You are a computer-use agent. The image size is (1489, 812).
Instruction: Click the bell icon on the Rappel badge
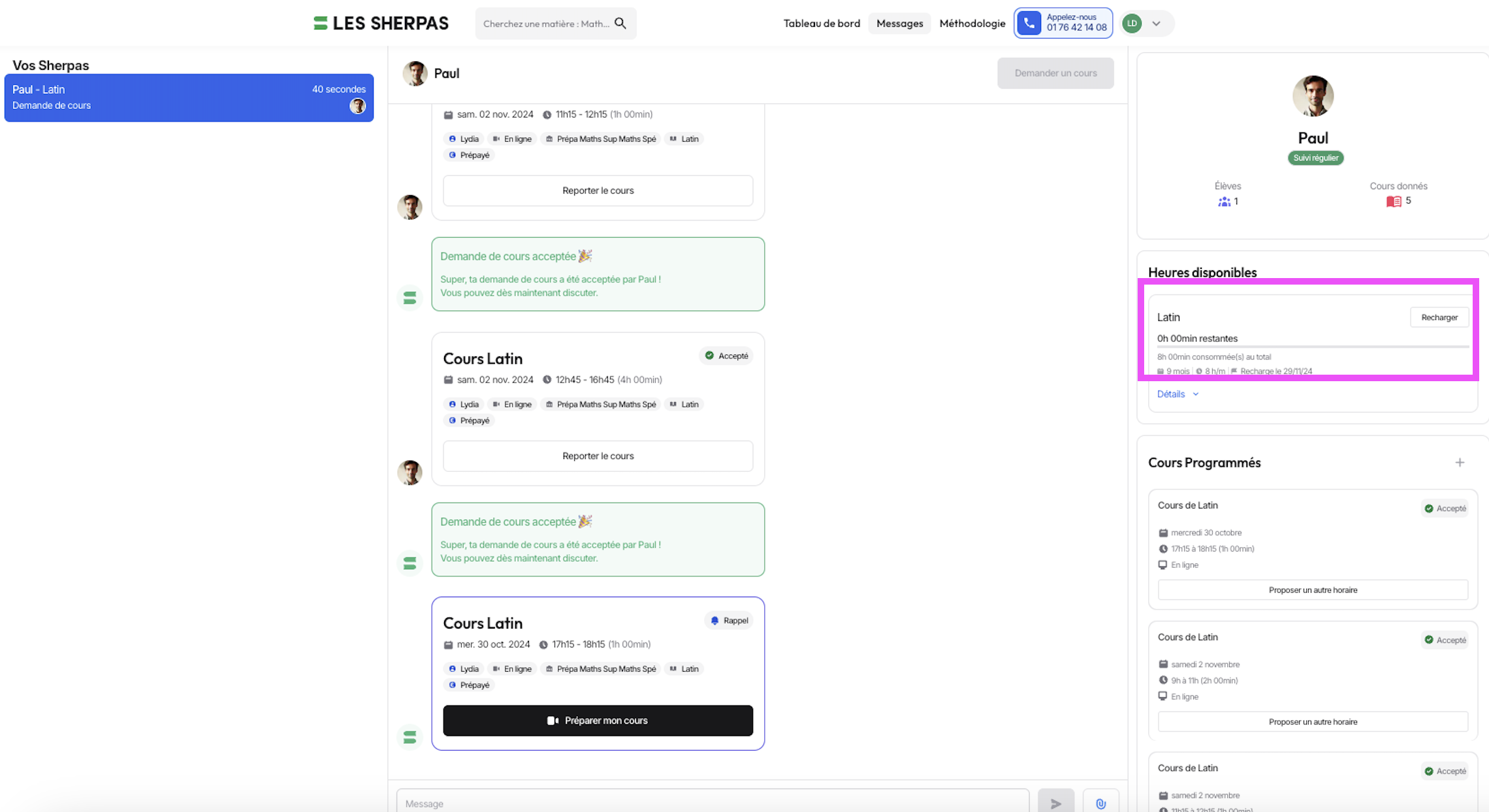pyautogui.click(x=714, y=620)
